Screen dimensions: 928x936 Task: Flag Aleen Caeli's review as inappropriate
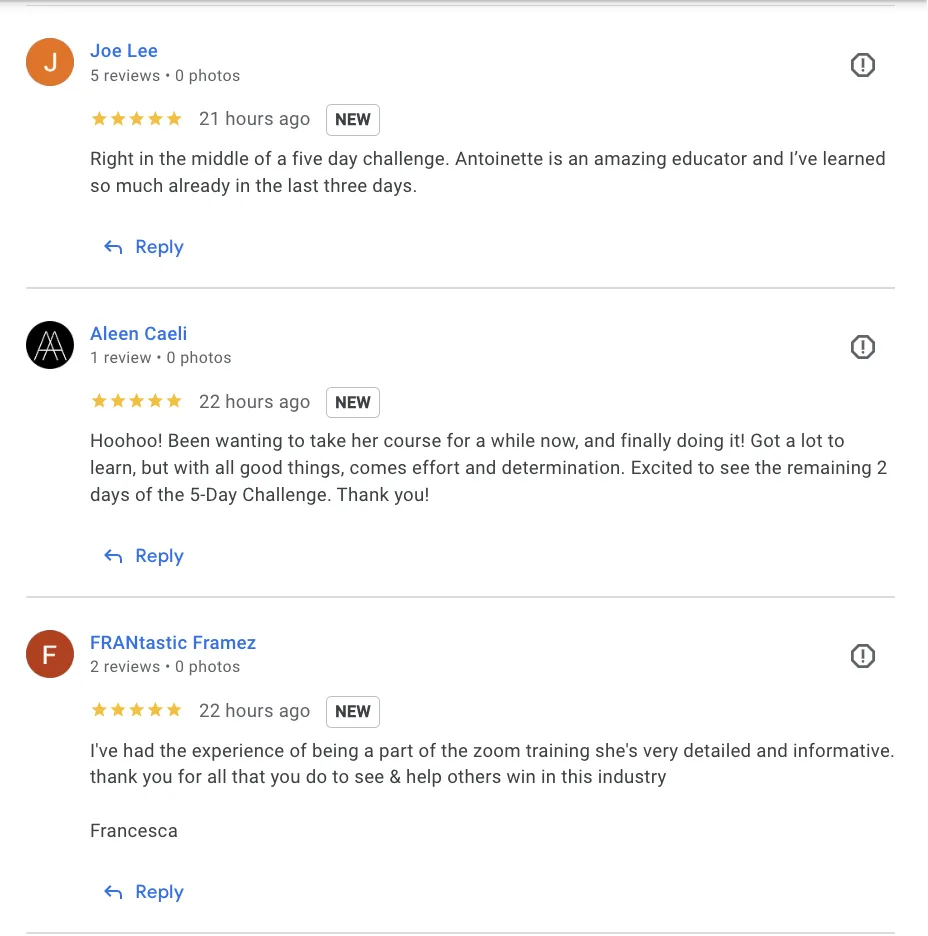(862, 347)
